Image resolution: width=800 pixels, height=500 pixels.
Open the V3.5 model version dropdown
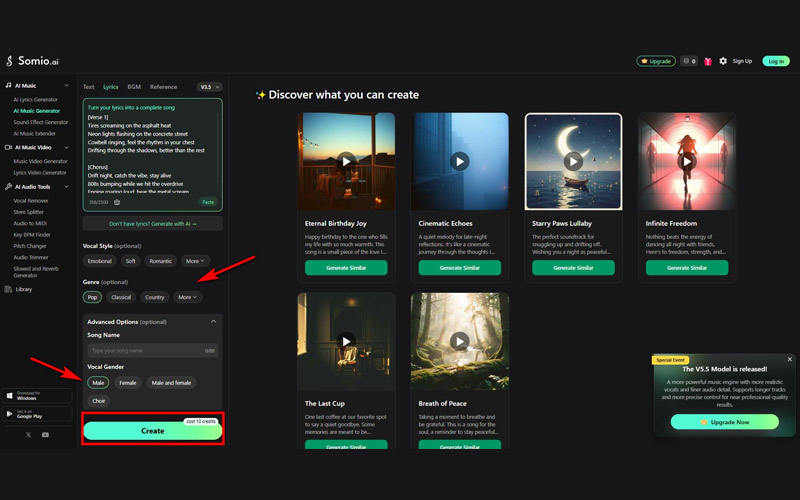[210, 87]
